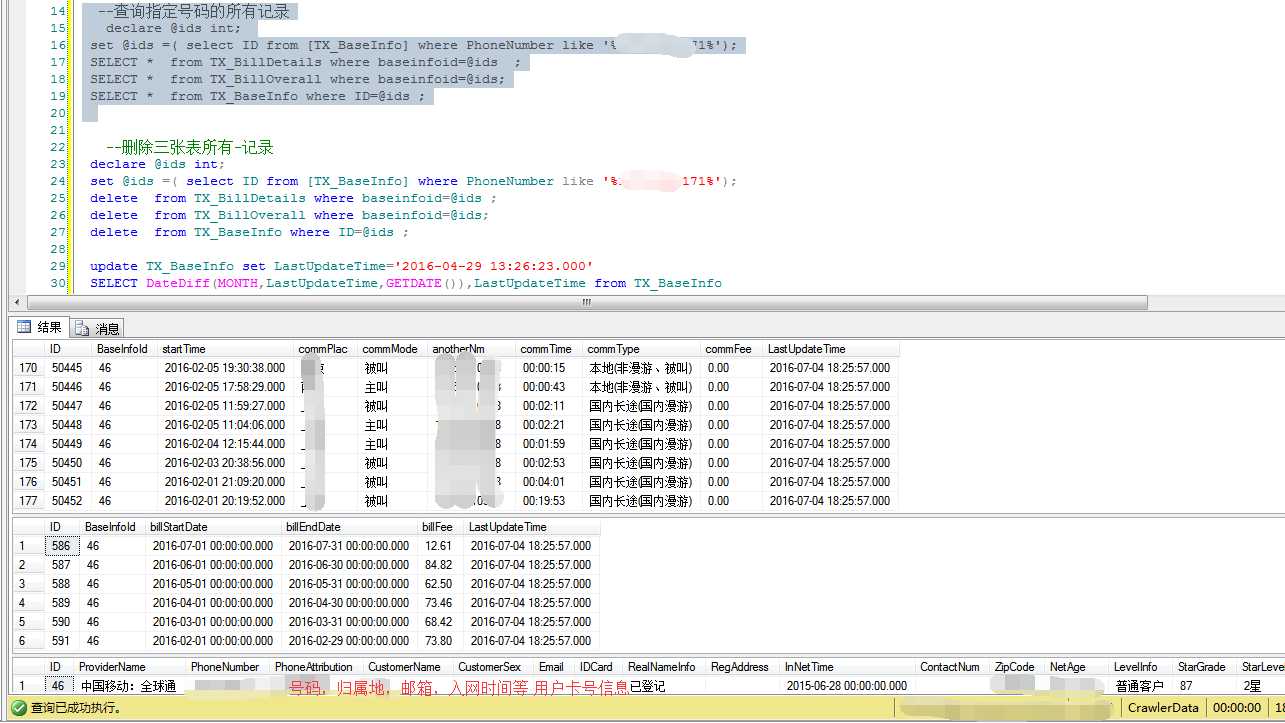Viewport: 1285px width, 723px height.
Task: Click the billEndDate cell 2016-02-29 00:00:00.000
Action: (x=350, y=641)
